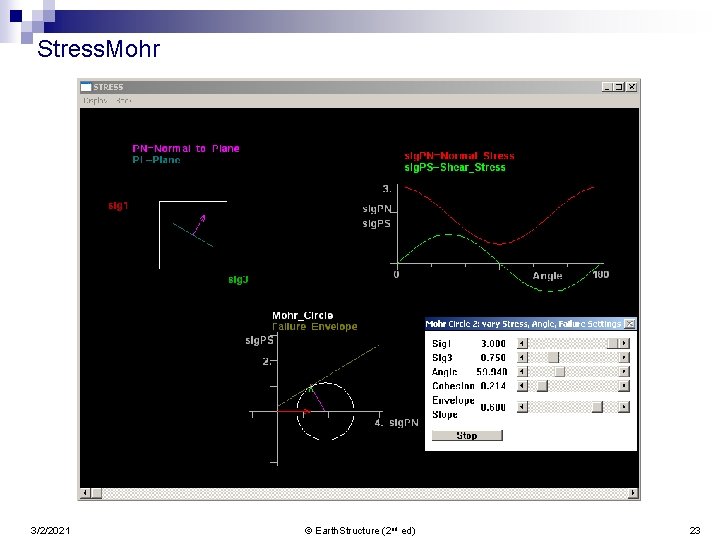Click the Cohesion slider thumb

(x=542, y=386)
